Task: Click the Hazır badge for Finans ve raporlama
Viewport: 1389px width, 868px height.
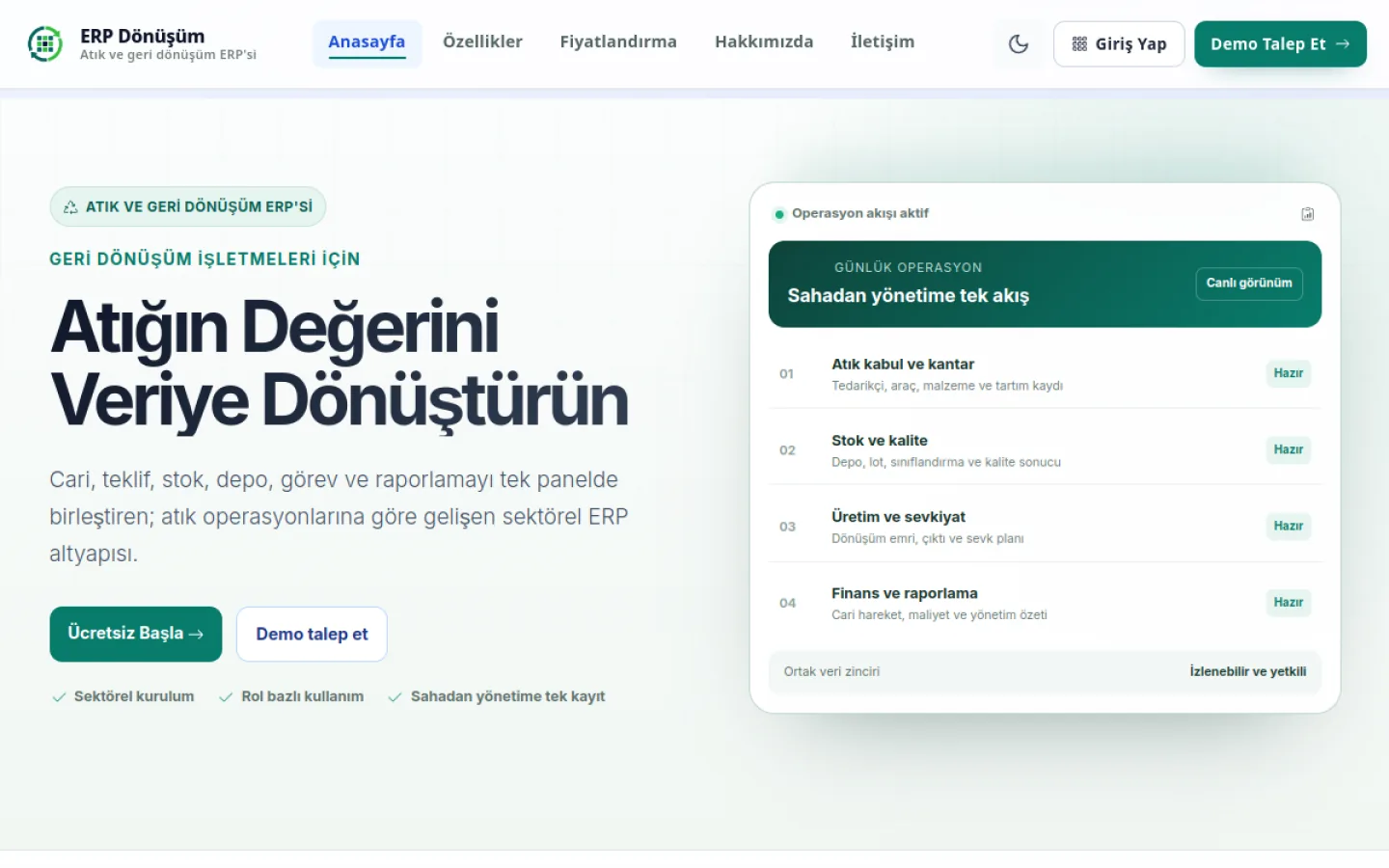Action: [1288, 602]
